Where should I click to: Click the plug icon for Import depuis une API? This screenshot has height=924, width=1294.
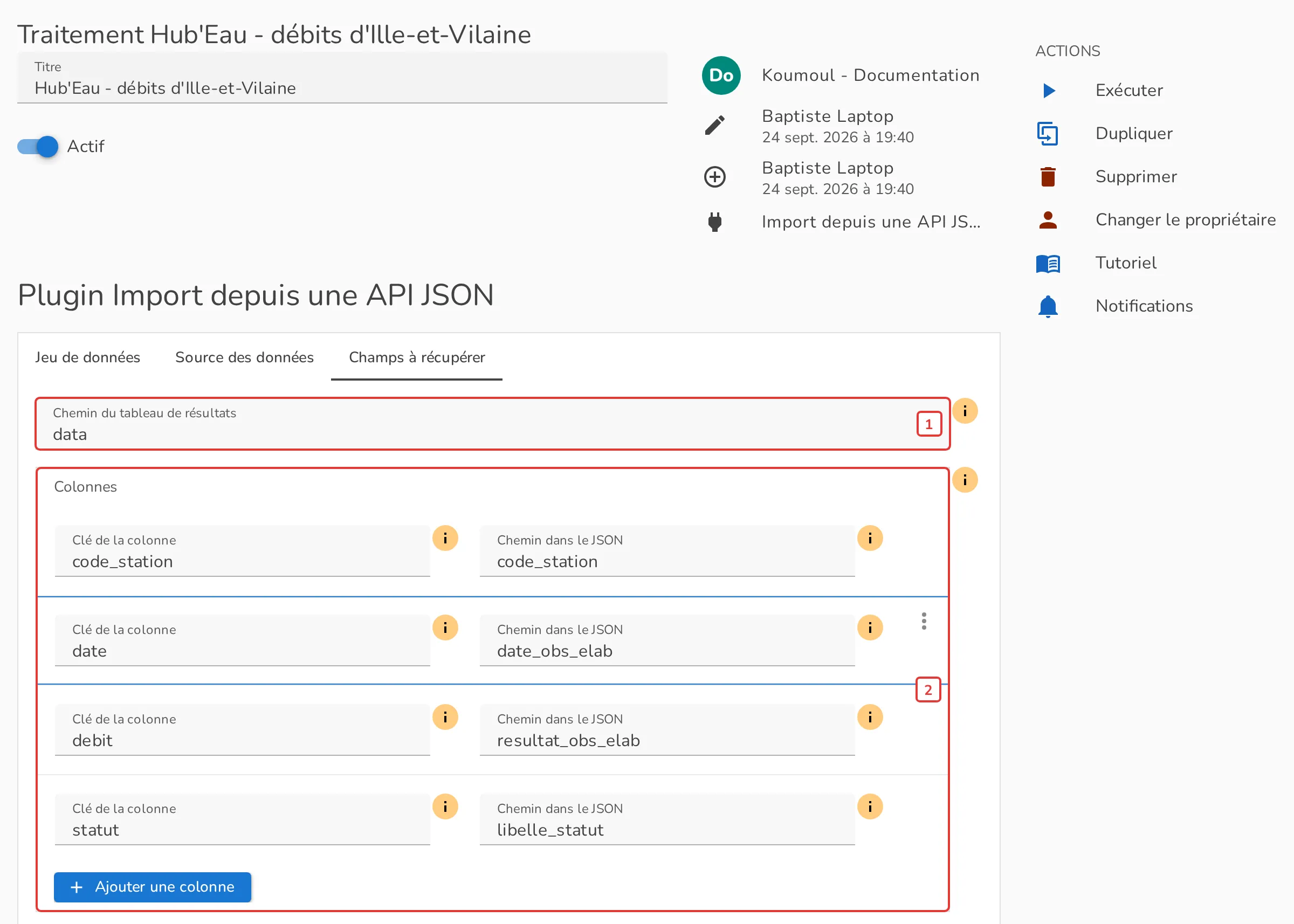715,222
